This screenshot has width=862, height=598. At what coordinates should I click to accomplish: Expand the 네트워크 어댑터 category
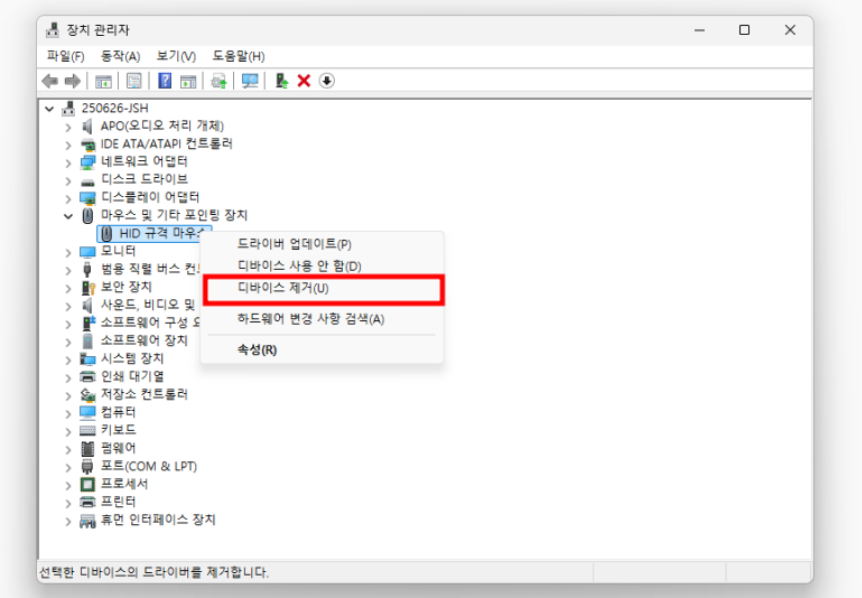coord(68,162)
